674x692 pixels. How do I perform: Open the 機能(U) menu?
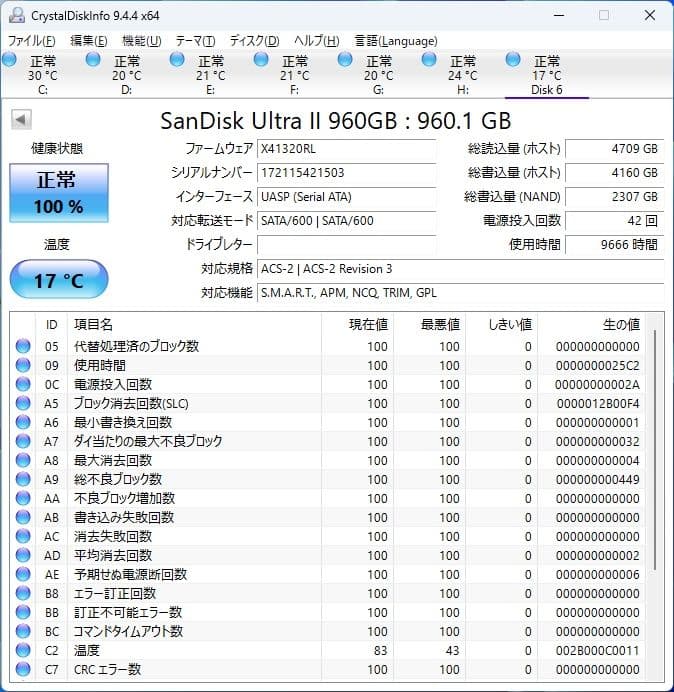pos(142,41)
